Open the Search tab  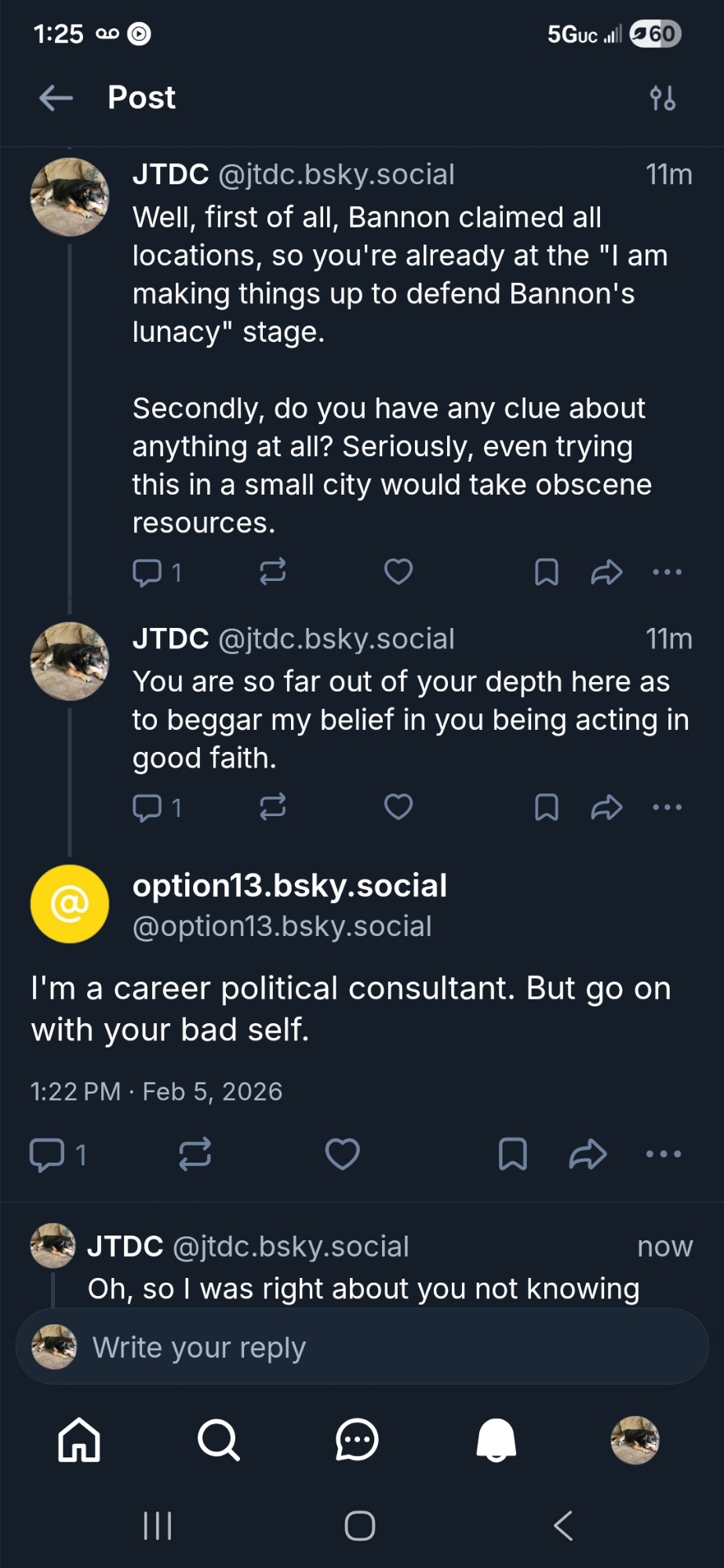point(218,1440)
